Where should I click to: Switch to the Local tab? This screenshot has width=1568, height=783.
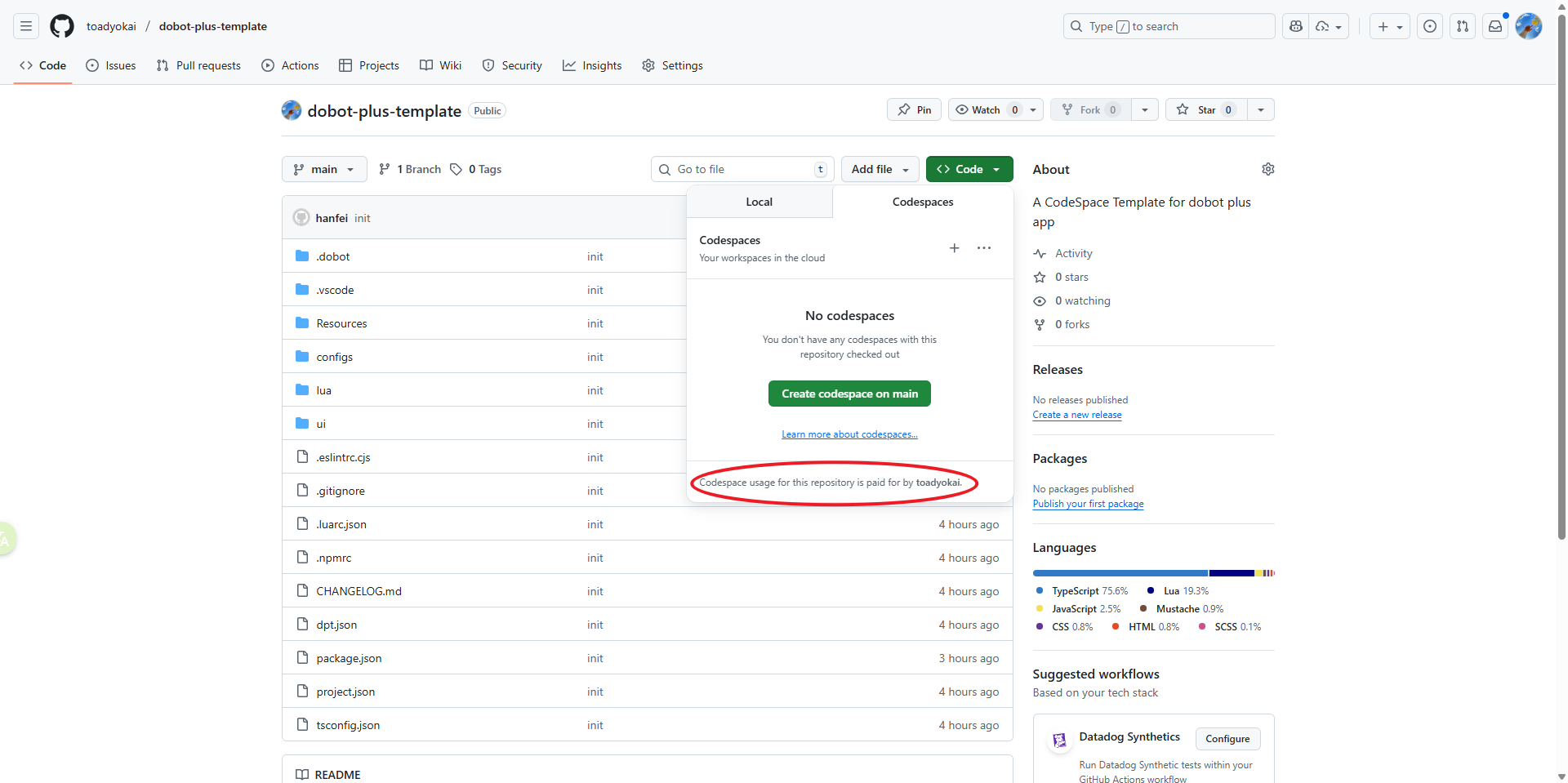[x=759, y=202]
